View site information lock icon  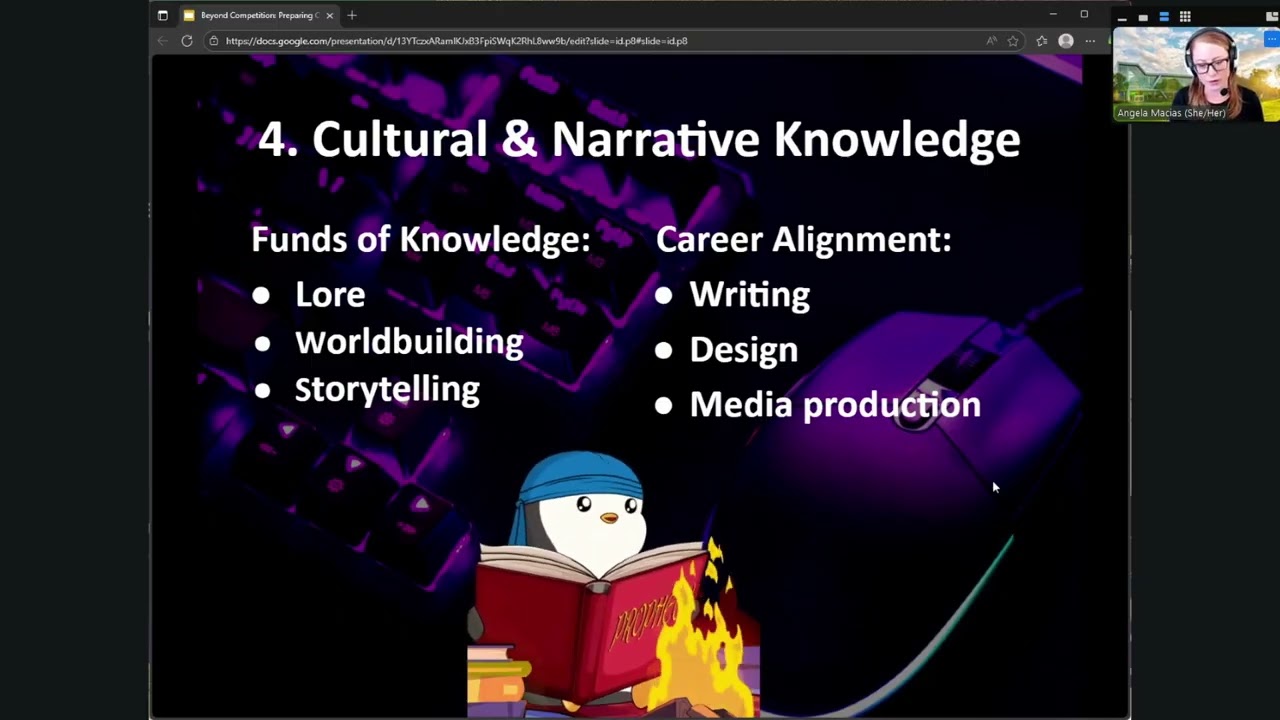213,41
